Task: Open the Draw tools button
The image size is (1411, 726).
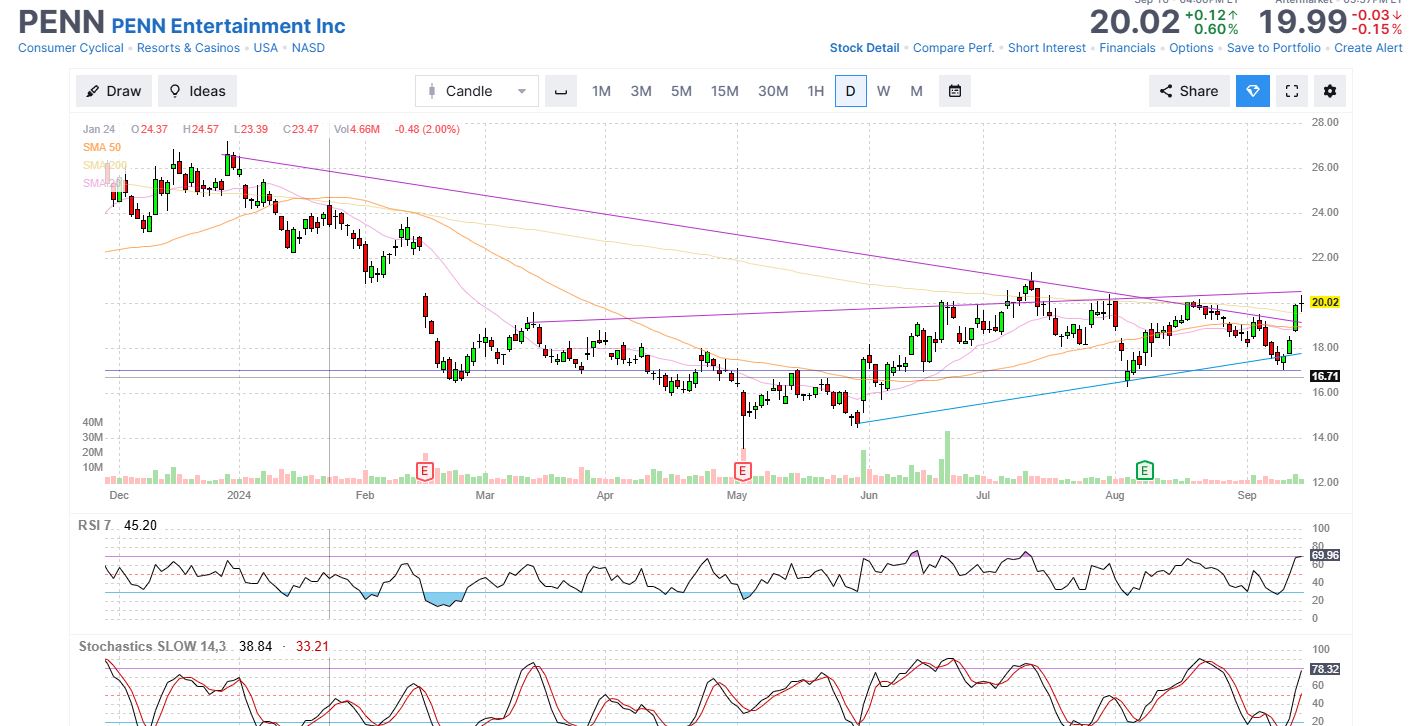Action: tap(114, 91)
